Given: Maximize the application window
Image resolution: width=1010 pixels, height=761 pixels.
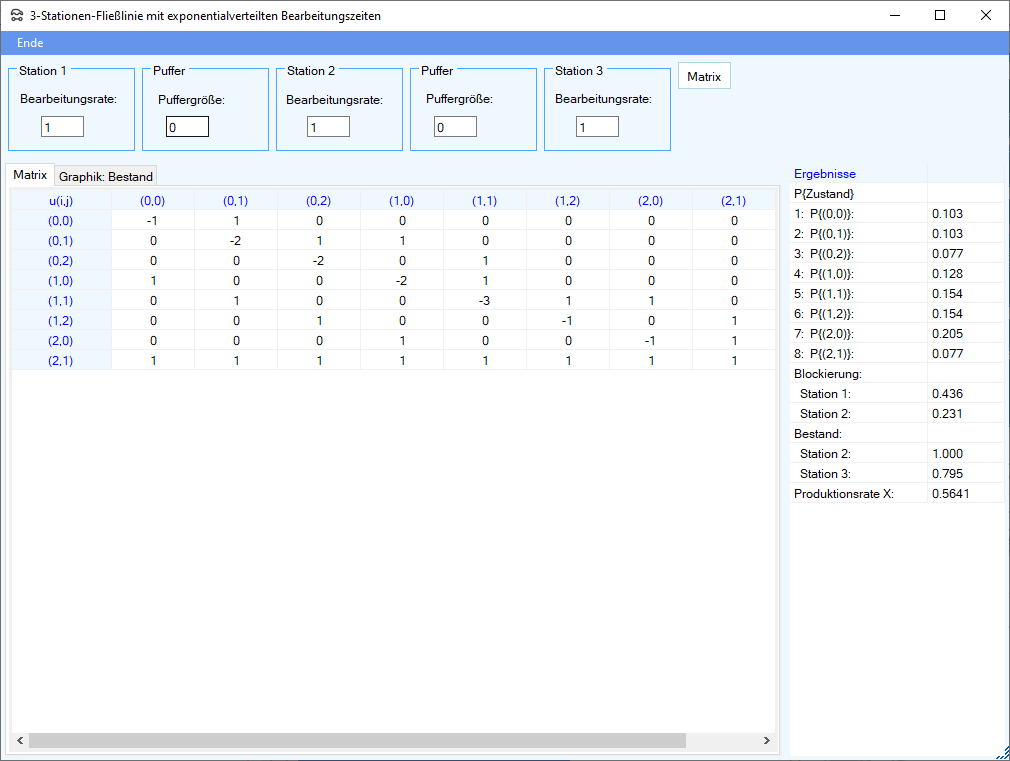Looking at the screenshot, I should point(940,15).
